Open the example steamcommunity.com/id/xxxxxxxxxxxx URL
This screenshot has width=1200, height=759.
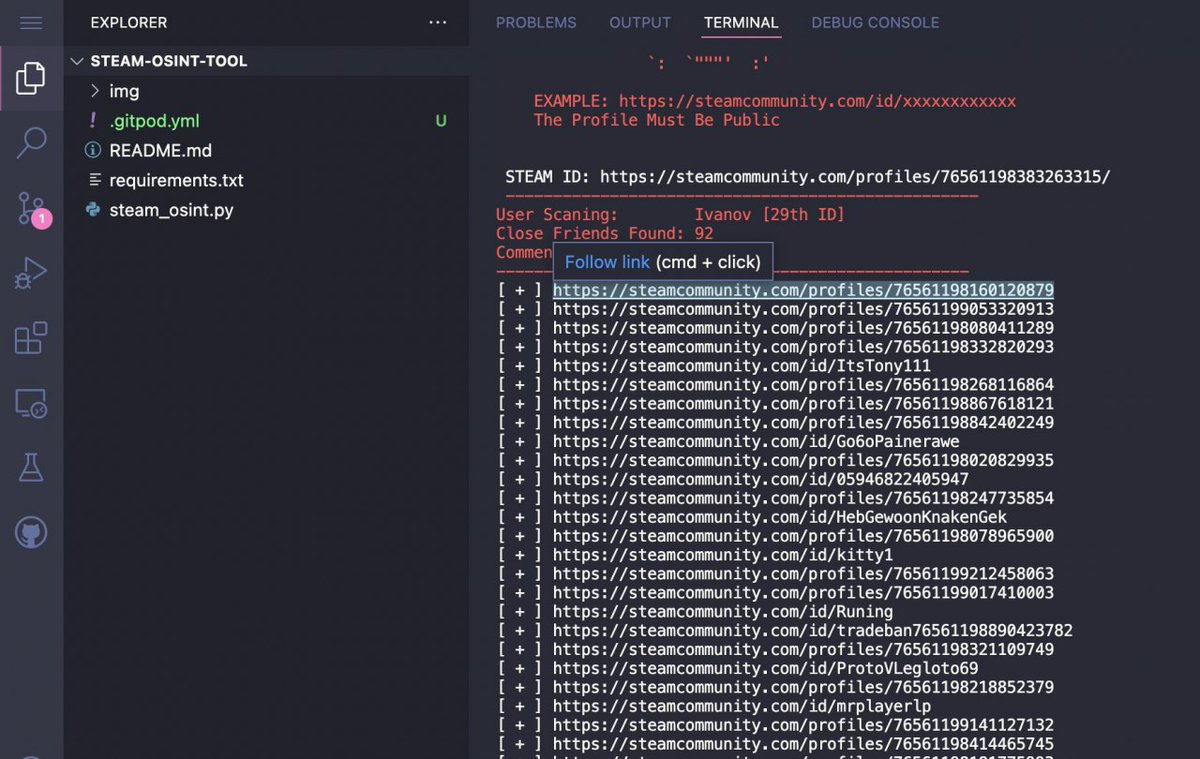point(817,101)
